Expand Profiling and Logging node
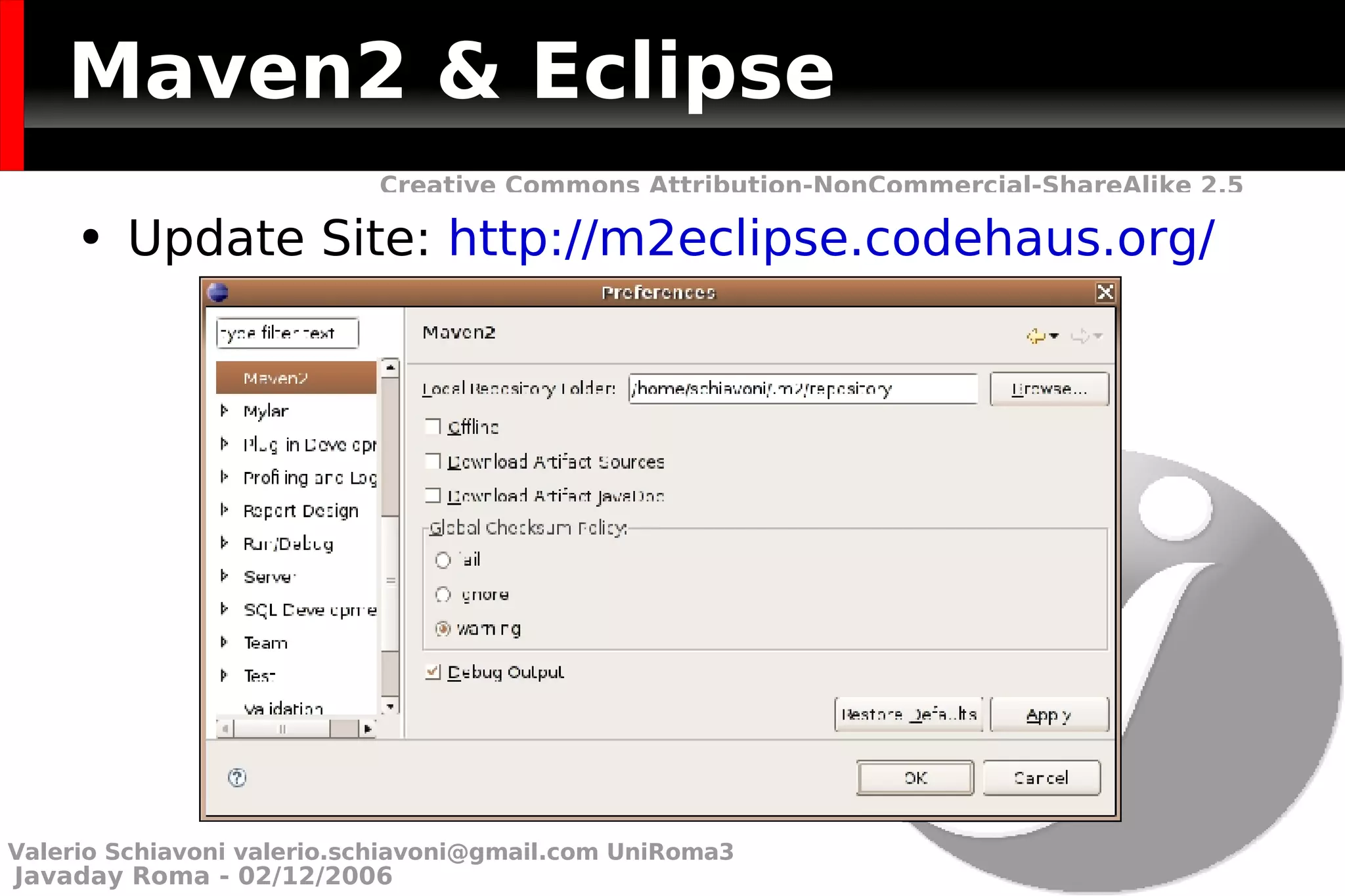 coord(225,477)
